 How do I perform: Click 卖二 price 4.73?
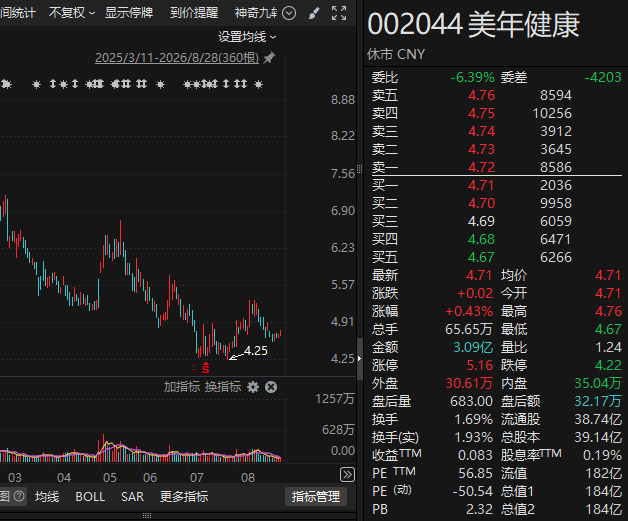pyautogui.click(x=481, y=149)
